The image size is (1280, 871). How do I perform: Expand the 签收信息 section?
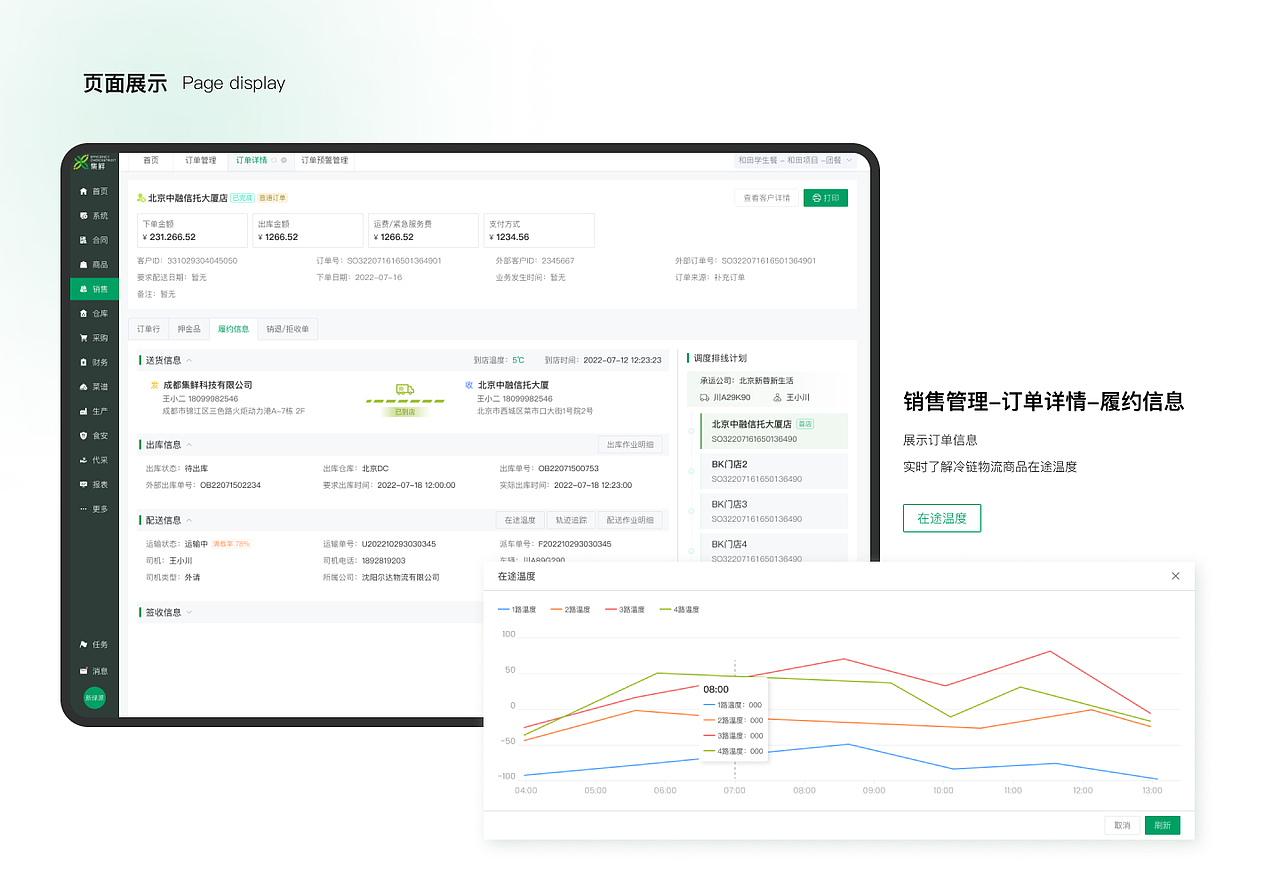pos(190,612)
